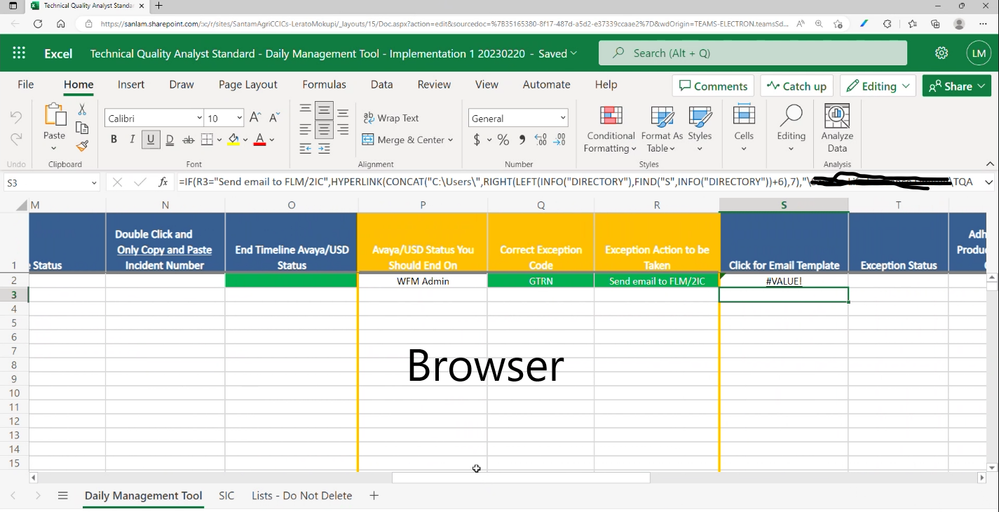
Task: Expand the Paste options arrow
Action: (54, 148)
